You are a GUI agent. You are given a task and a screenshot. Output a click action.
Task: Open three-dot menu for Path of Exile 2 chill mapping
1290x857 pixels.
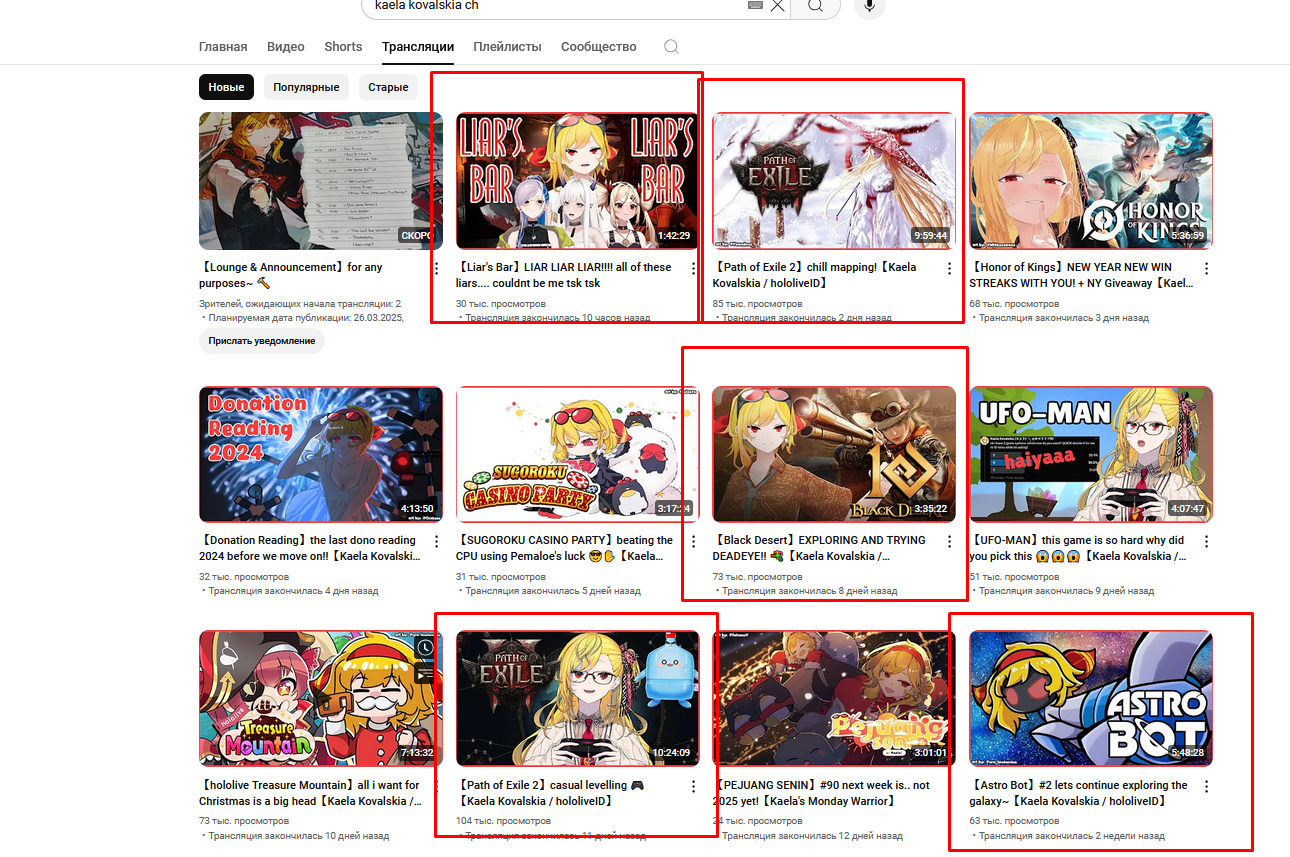(950, 269)
